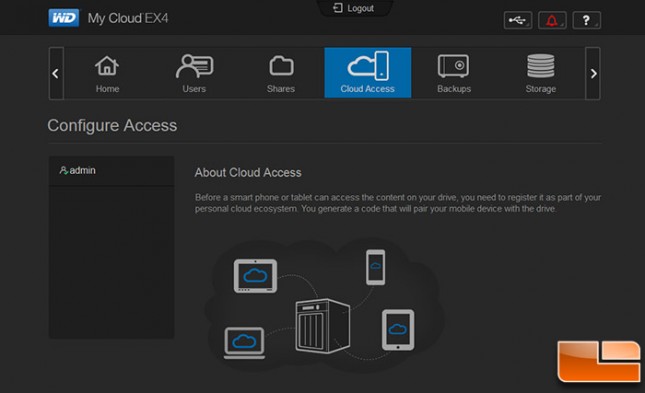Click the My Cloud EX4 title
This screenshot has width=645, height=393.
pyautogui.click(x=128, y=18)
